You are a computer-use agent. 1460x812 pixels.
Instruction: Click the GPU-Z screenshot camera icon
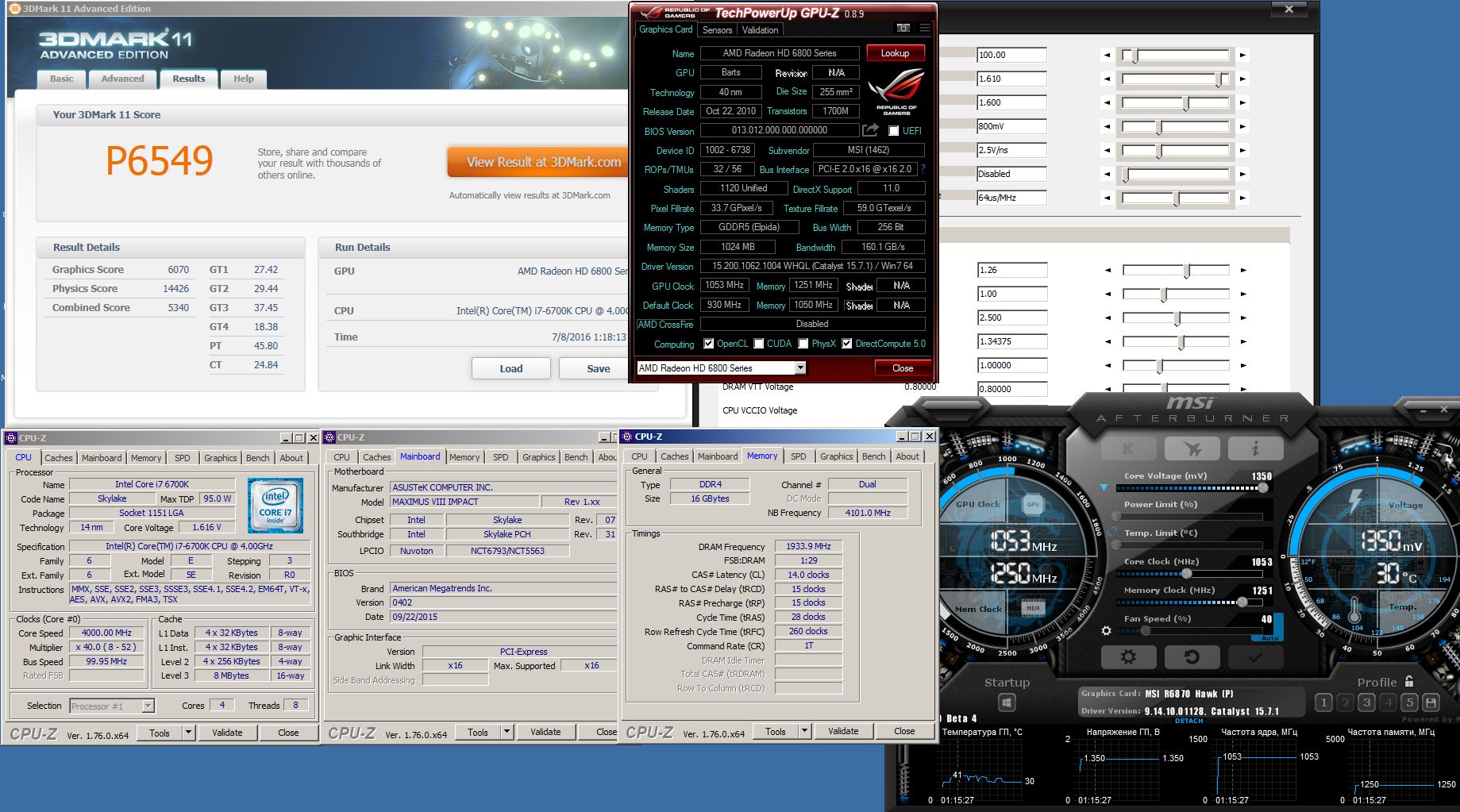click(903, 28)
